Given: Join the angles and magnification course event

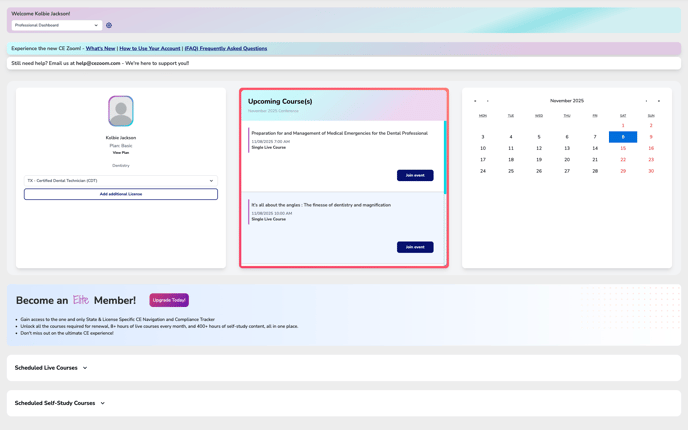Looking at the screenshot, I should click(414, 247).
